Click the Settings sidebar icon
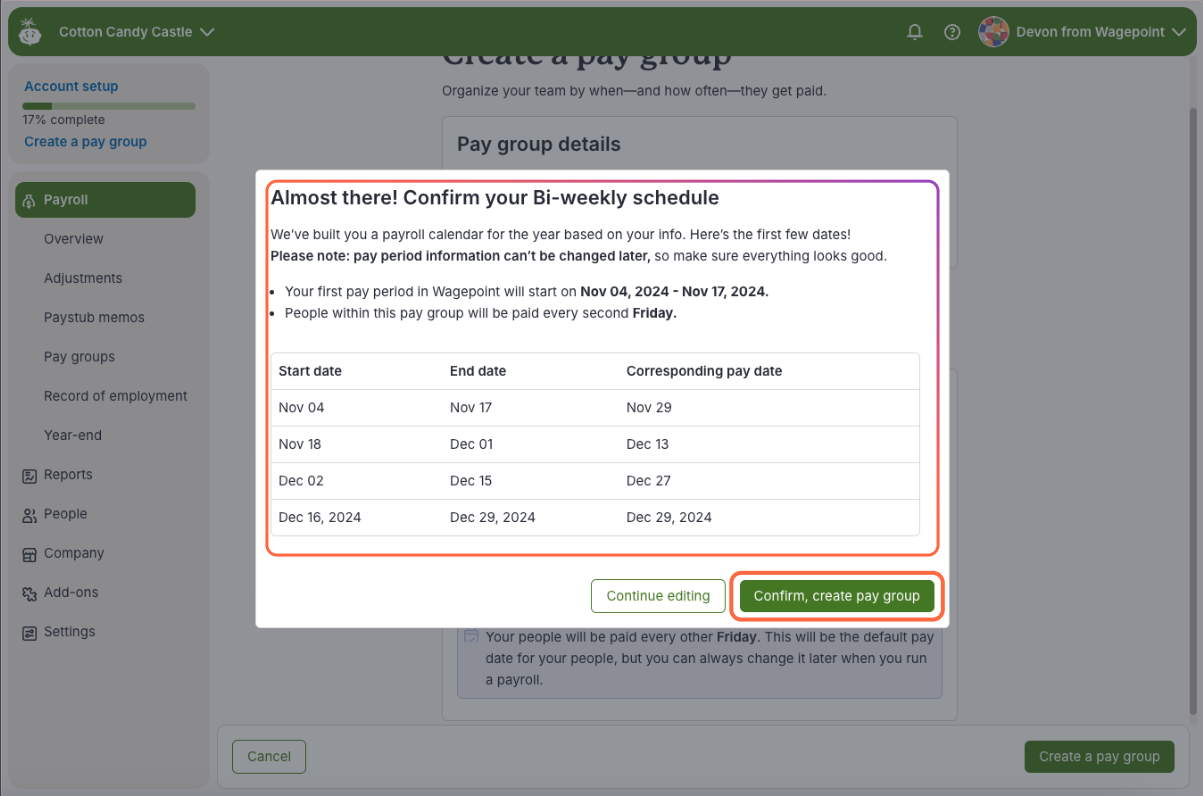Viewport: 1203px width, 796px height. [x=29, y=633]
